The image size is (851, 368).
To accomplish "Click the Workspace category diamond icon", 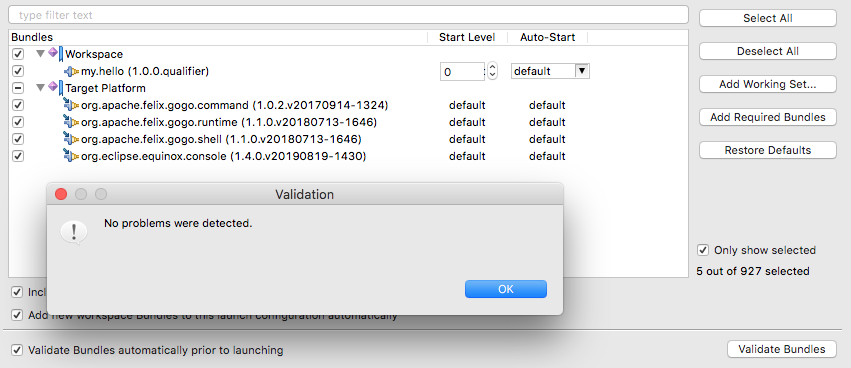I will 55,54.
